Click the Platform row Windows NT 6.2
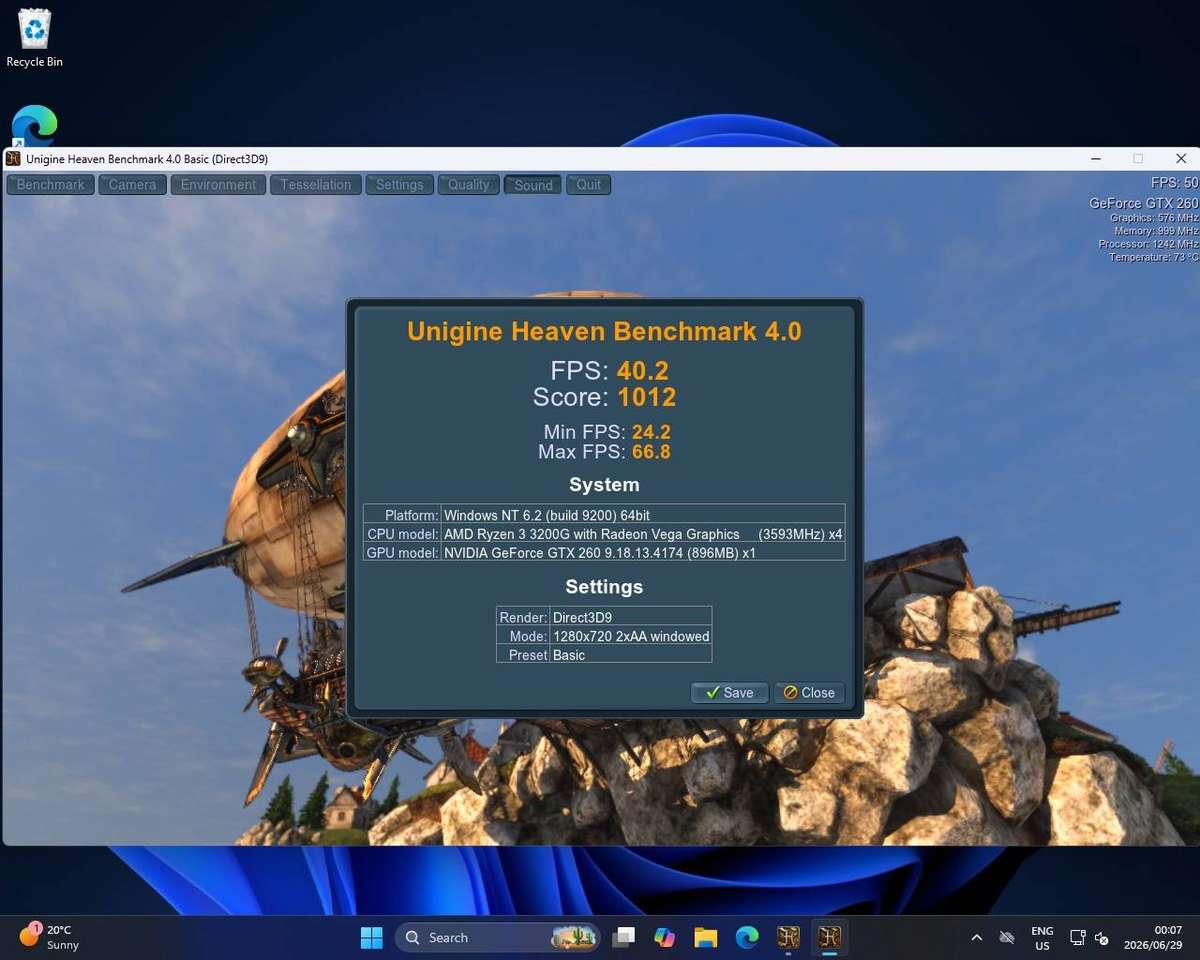 tap(604, 514)
